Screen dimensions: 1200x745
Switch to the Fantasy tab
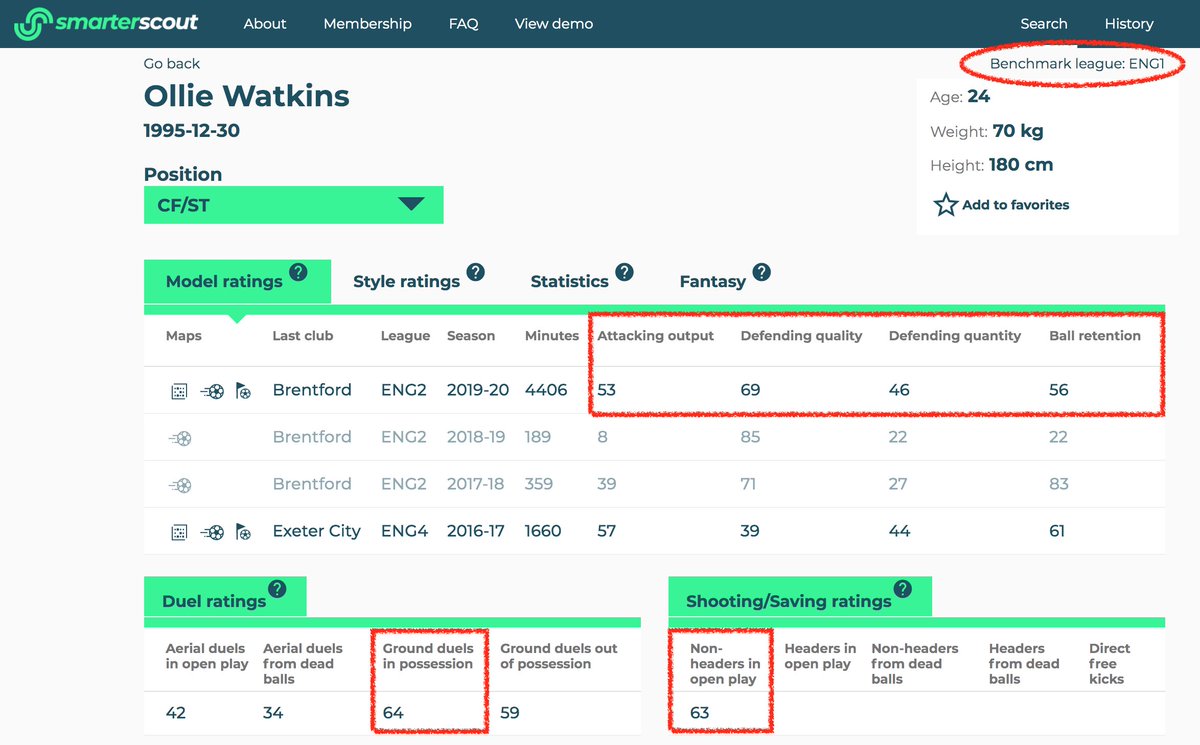712,282
